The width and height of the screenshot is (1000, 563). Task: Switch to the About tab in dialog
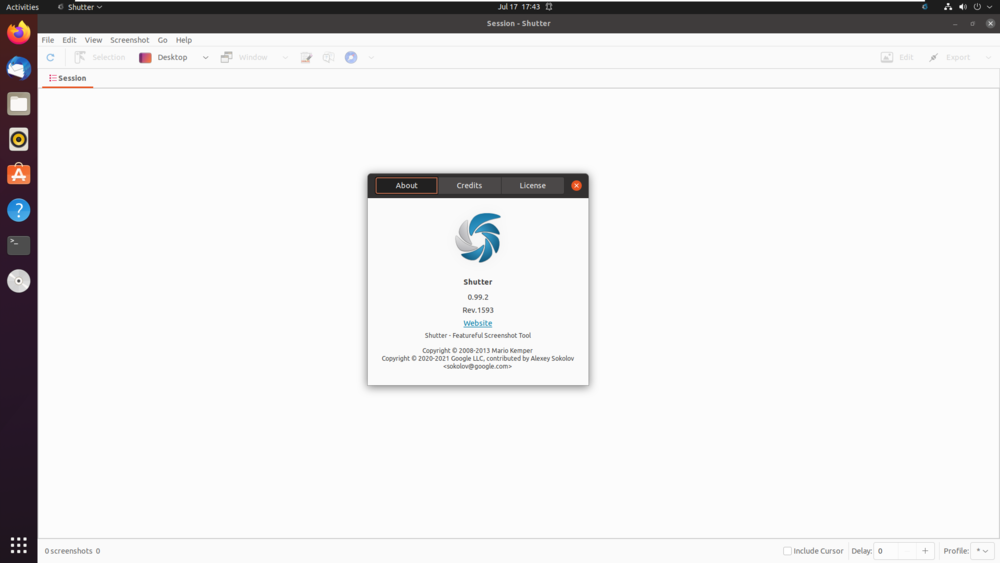(406, 186)
